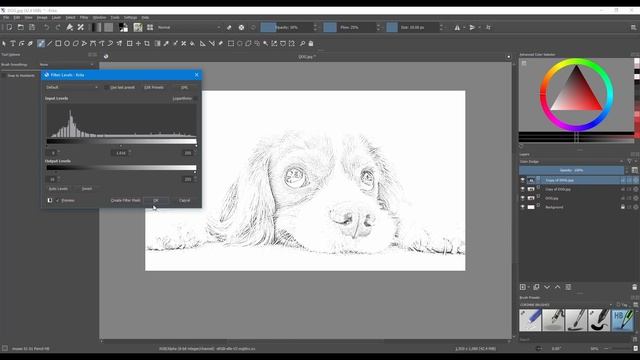Screen dimensions: 640x360
Task: Select the Zoom tool
Action: tap(302, 43)
